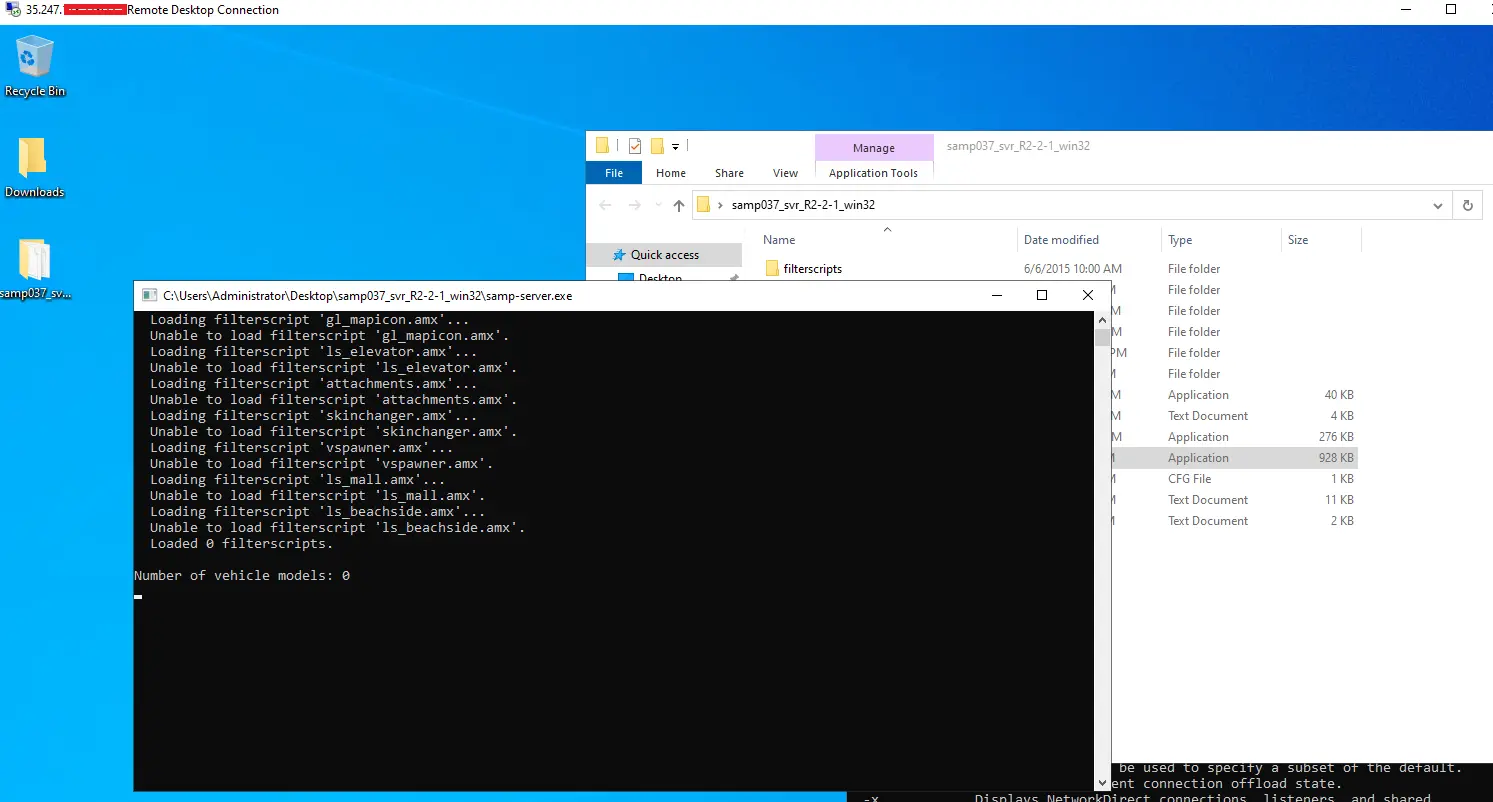Image resolution: width=1493 pixels, height=802 pixels.
Task: Select the Downloads folder on the desktop
Action: click(x=34, y=167)
